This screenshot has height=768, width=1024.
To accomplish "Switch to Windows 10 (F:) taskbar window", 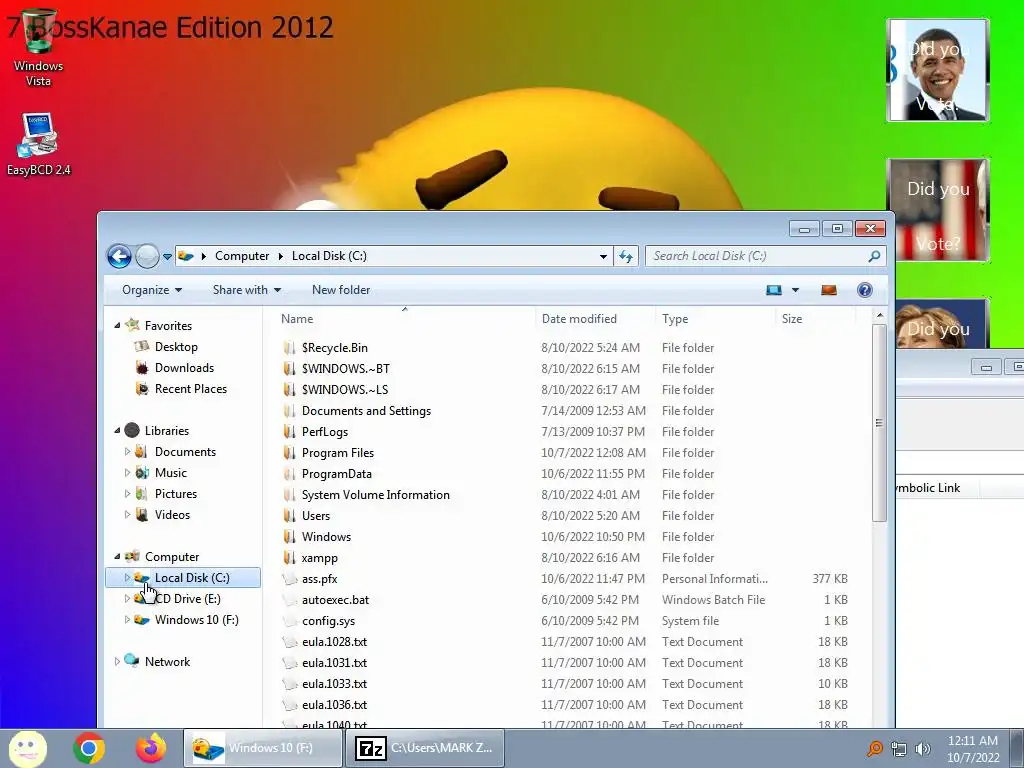I will point(263,748).
